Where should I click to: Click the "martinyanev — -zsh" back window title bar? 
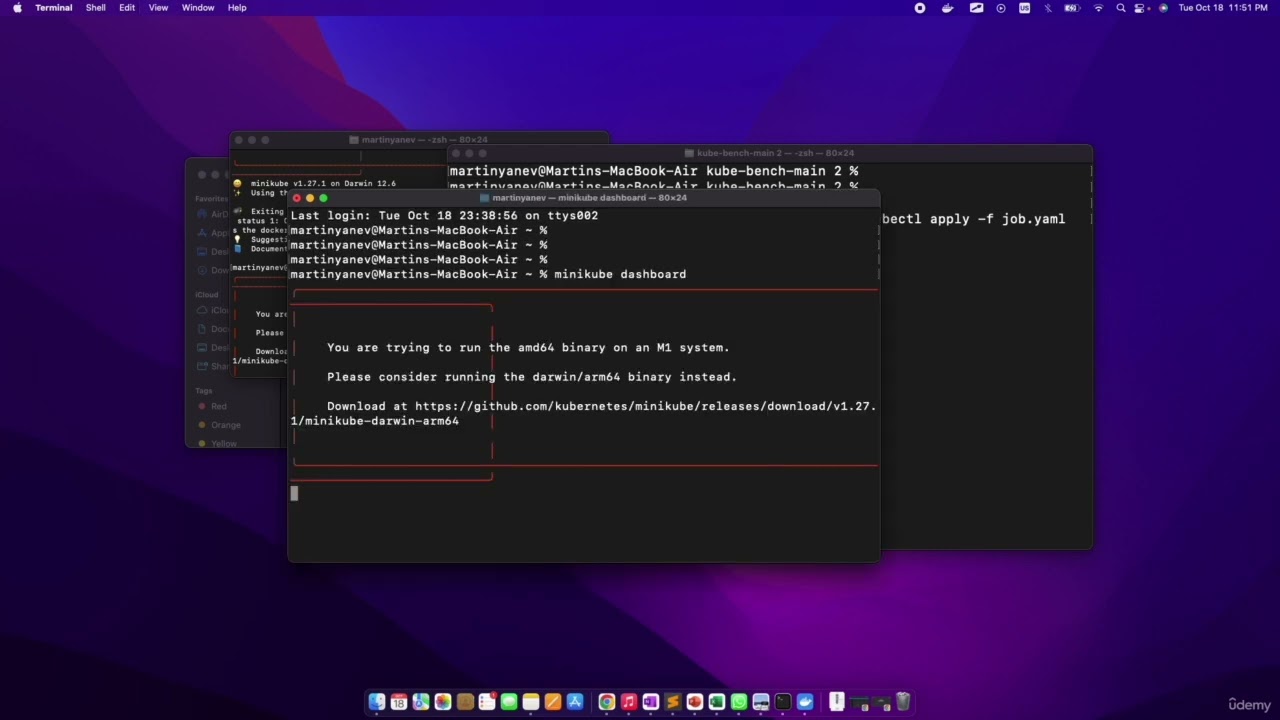pos(419,140)
